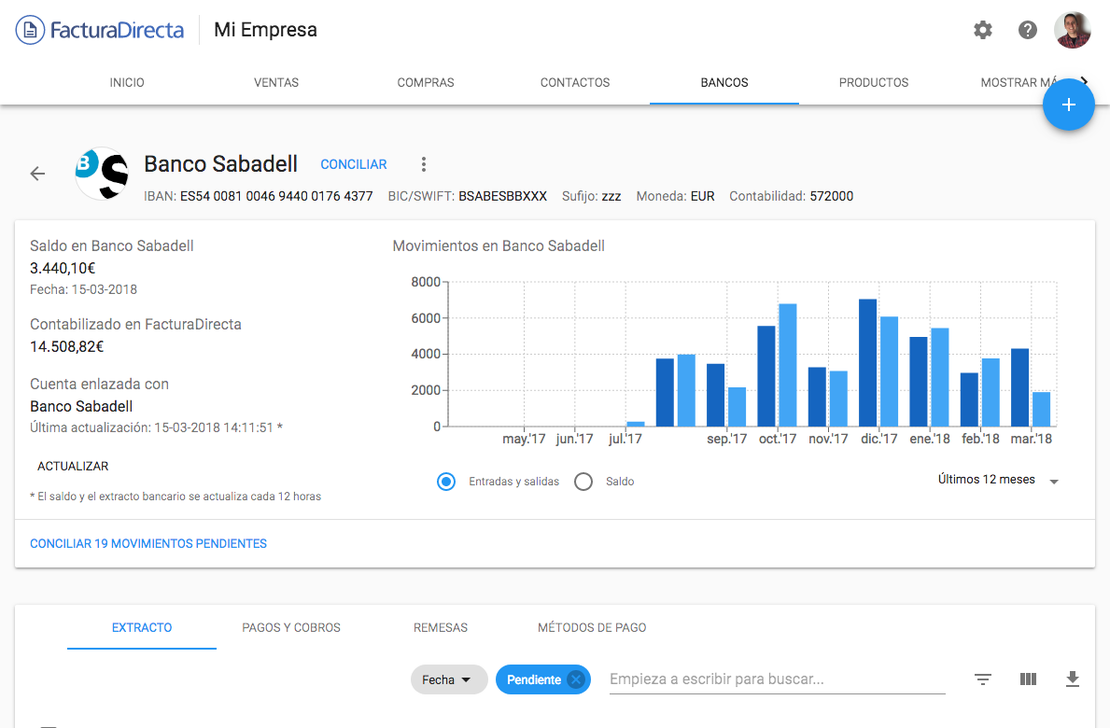
Task: Go to the COMPRAS tab
Action: (425, 83)
